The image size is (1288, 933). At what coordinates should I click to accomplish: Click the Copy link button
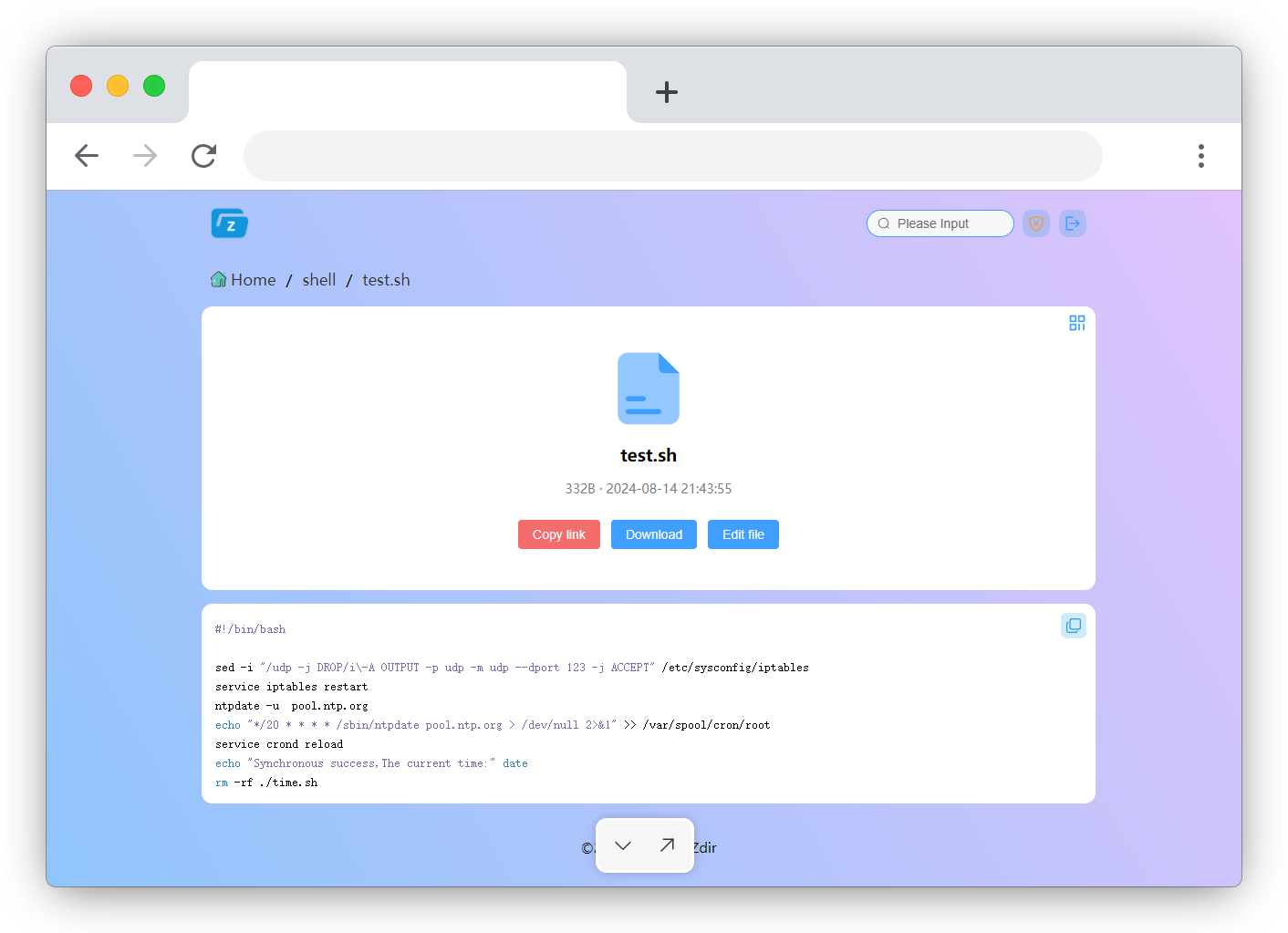click(558, 534)
